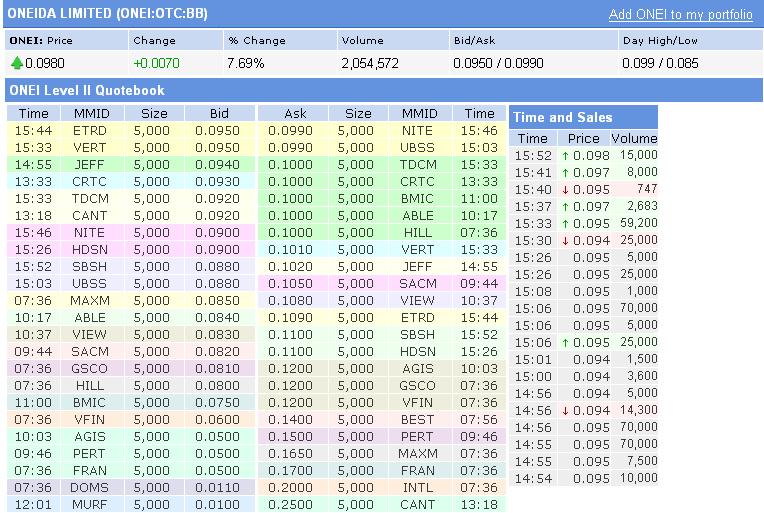Click the Time and Sales panel heading
Screen dimensions: 764x513
563,117
